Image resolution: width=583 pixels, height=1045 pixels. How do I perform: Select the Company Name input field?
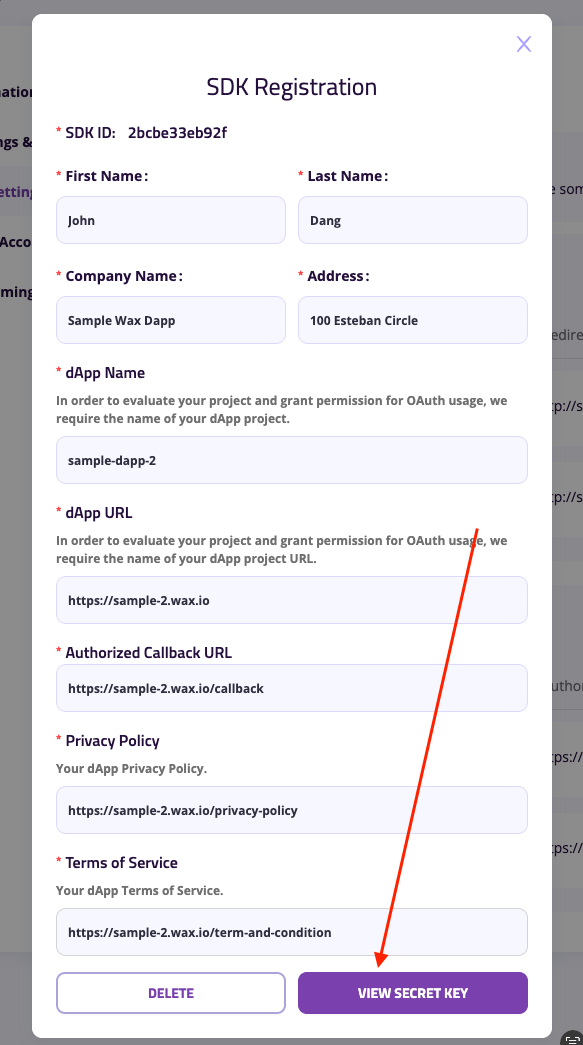tap(171, 320)
